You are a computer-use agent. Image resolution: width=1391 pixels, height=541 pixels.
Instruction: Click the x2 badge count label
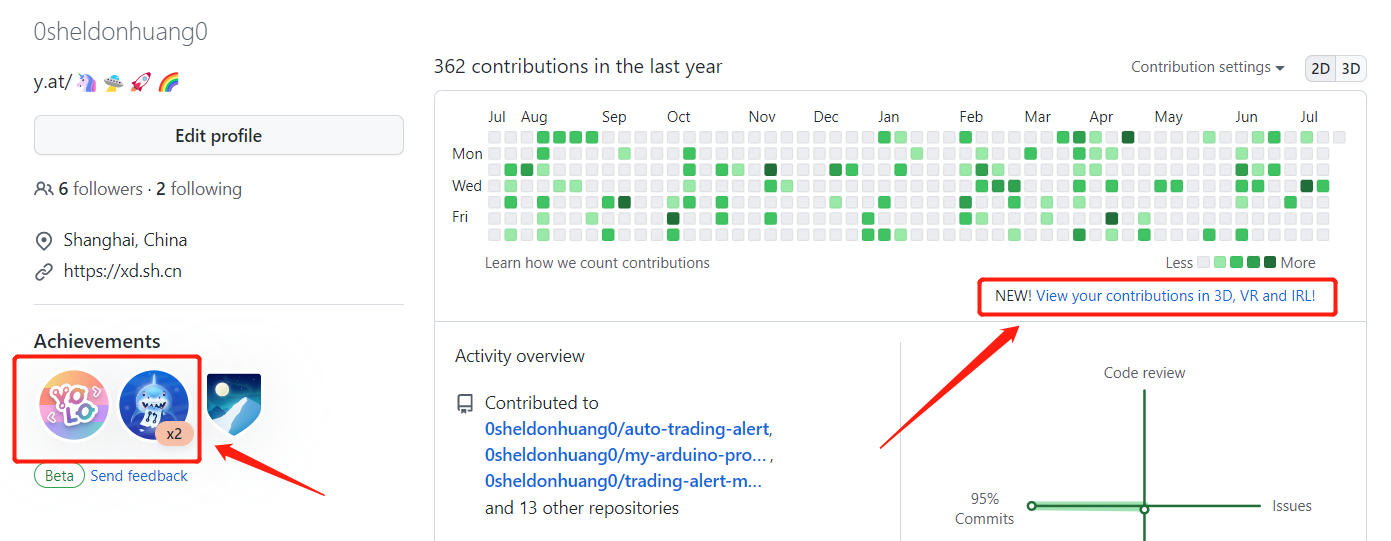coord(174,434)
